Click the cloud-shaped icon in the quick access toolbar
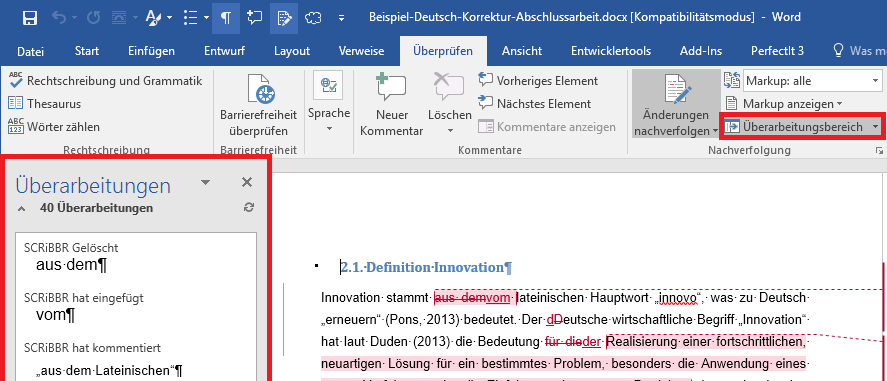887x381 pixels. [313, 18]
